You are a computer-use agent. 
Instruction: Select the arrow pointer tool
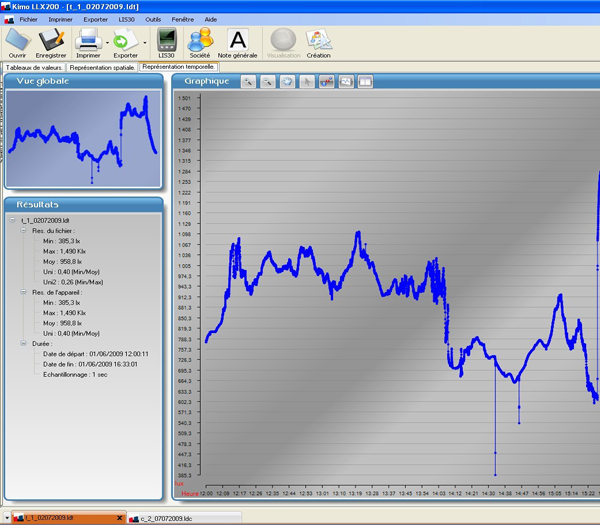[307, 82]
